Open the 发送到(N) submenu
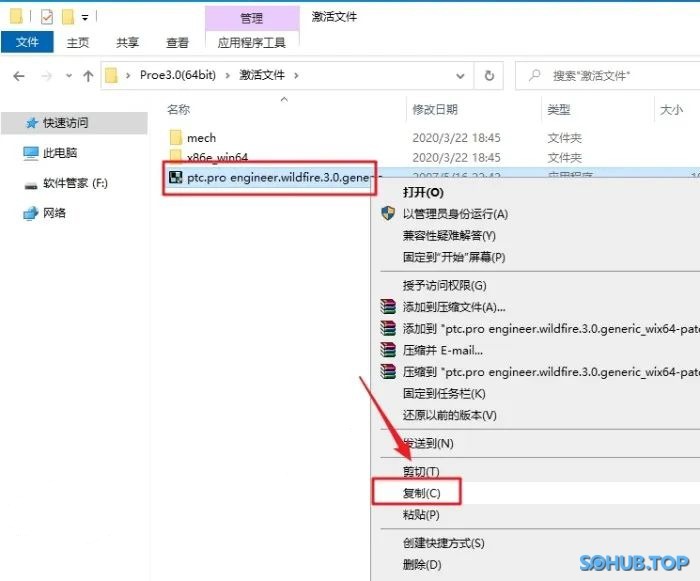 [x=428, y=443]
